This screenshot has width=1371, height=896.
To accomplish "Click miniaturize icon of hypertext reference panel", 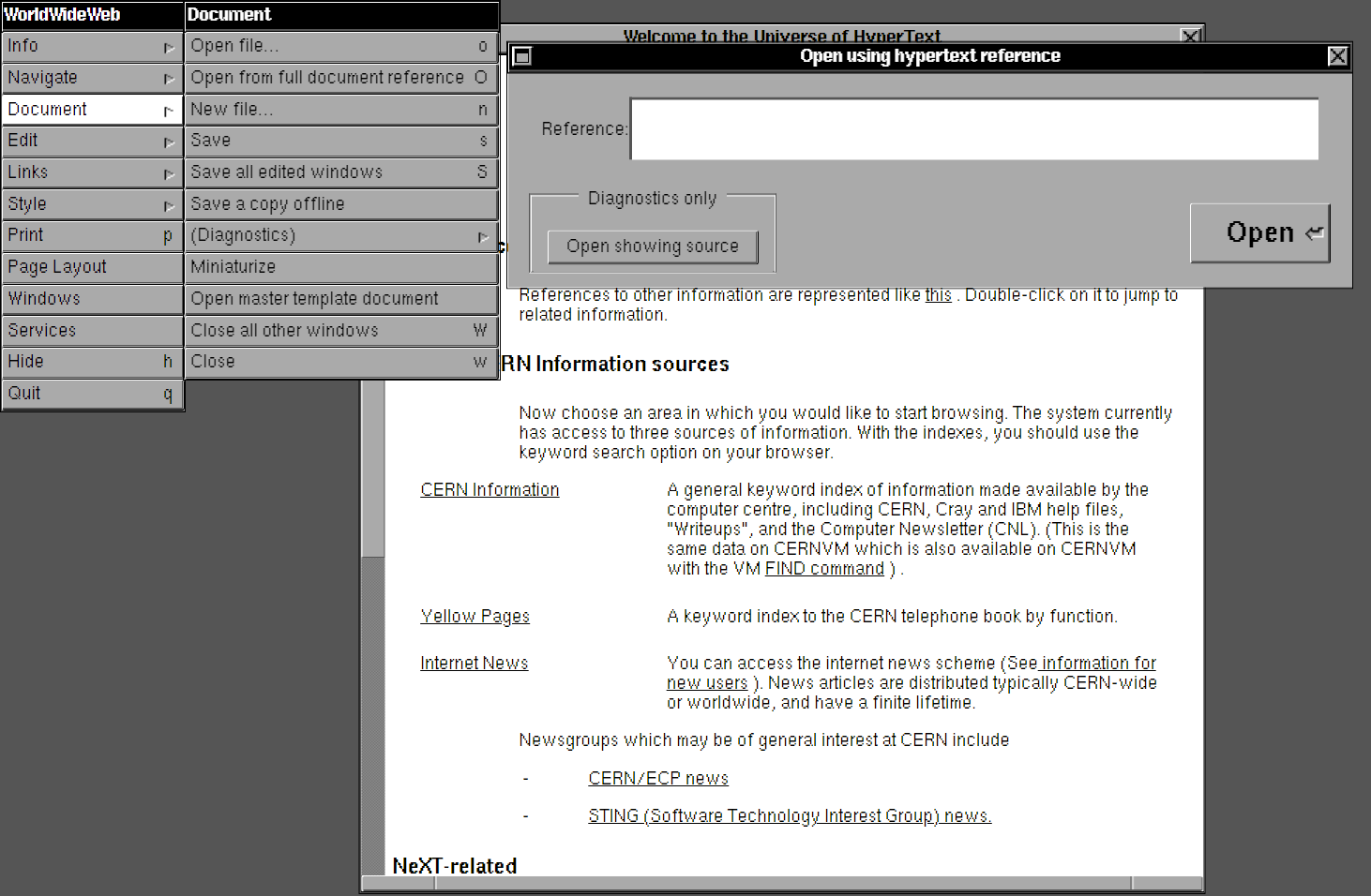I will click(x=522, y=56).
